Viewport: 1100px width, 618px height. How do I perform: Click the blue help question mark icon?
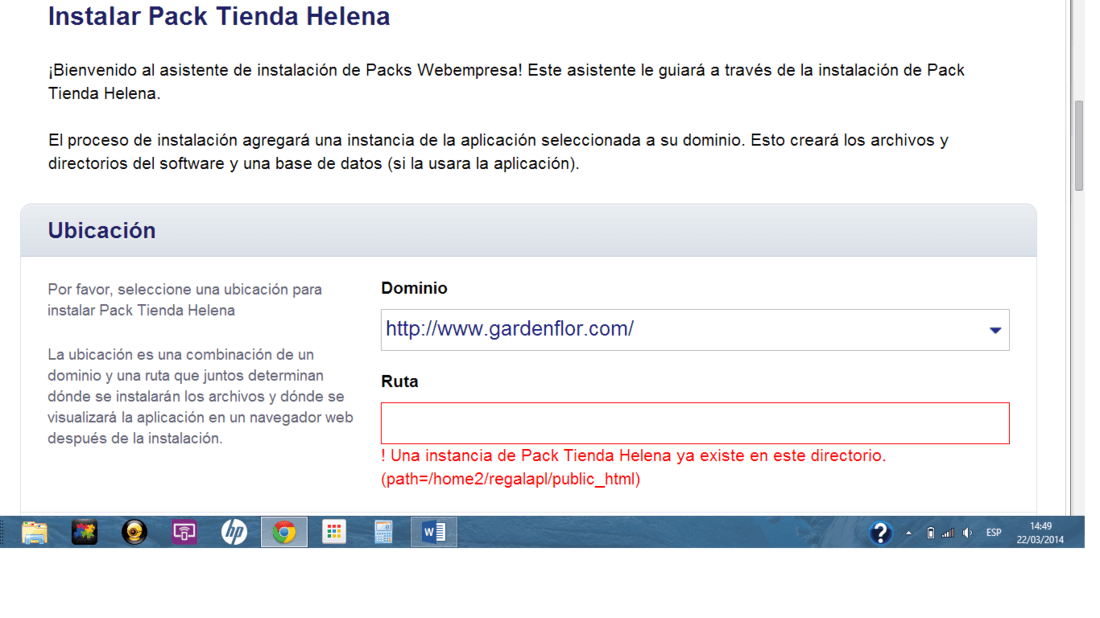pyautogui.click(x=880, y=533)
